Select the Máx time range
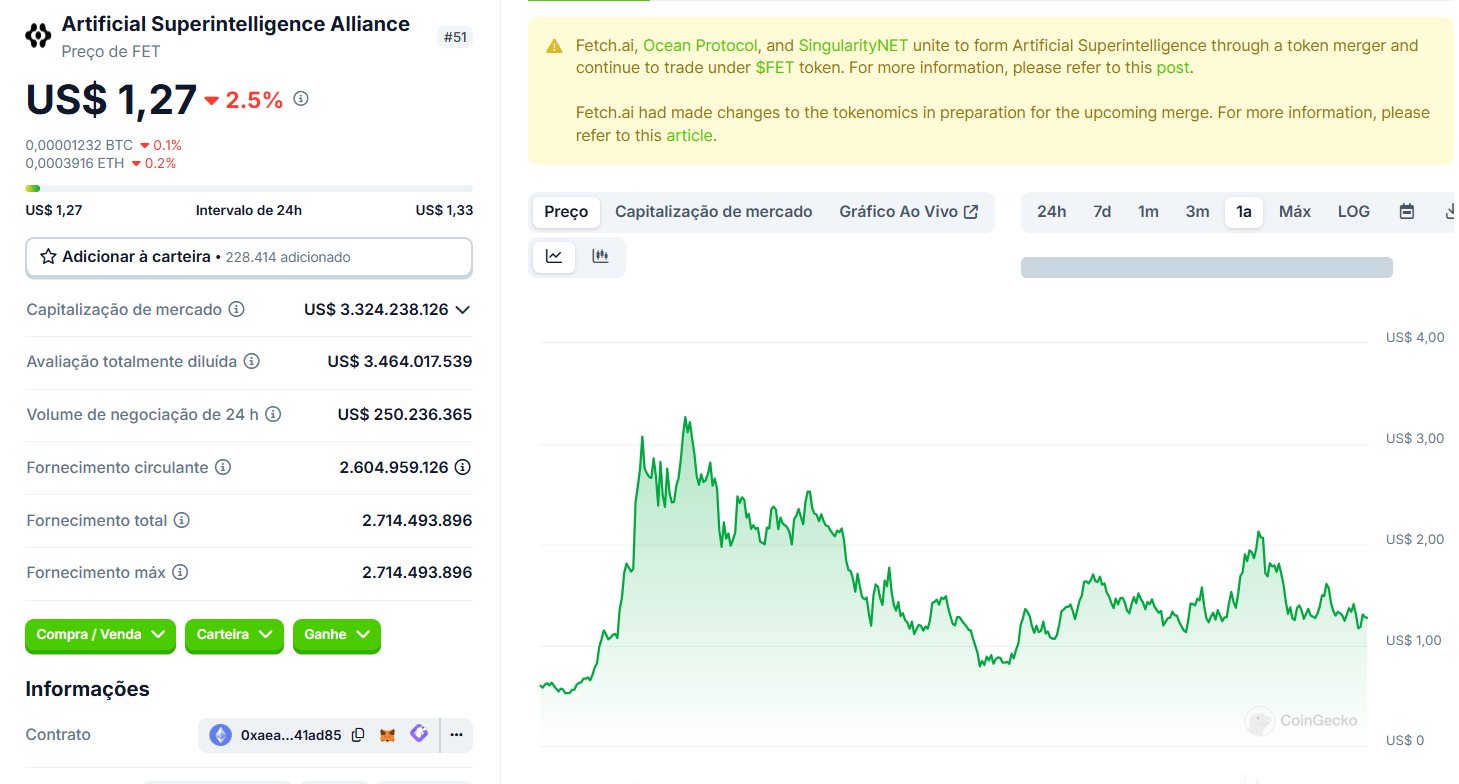This screenshot has height=784, width=1459. 1295,212
